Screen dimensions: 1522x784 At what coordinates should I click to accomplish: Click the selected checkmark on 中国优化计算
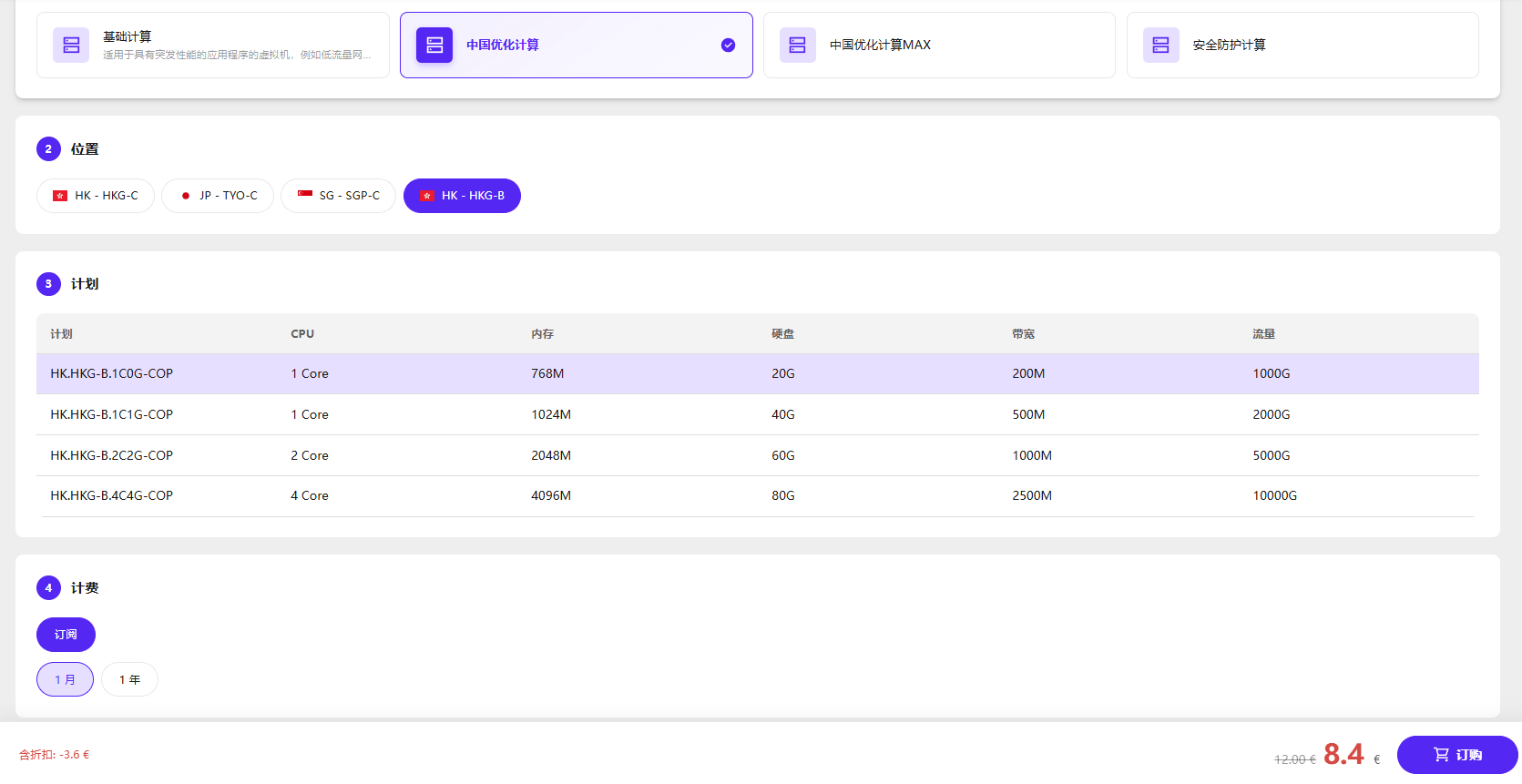(x=728, y=46)
